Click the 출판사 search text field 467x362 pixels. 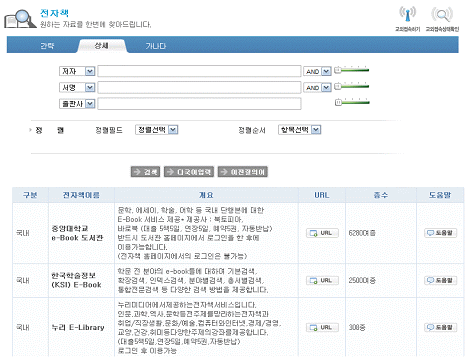(x=199, y=104)
